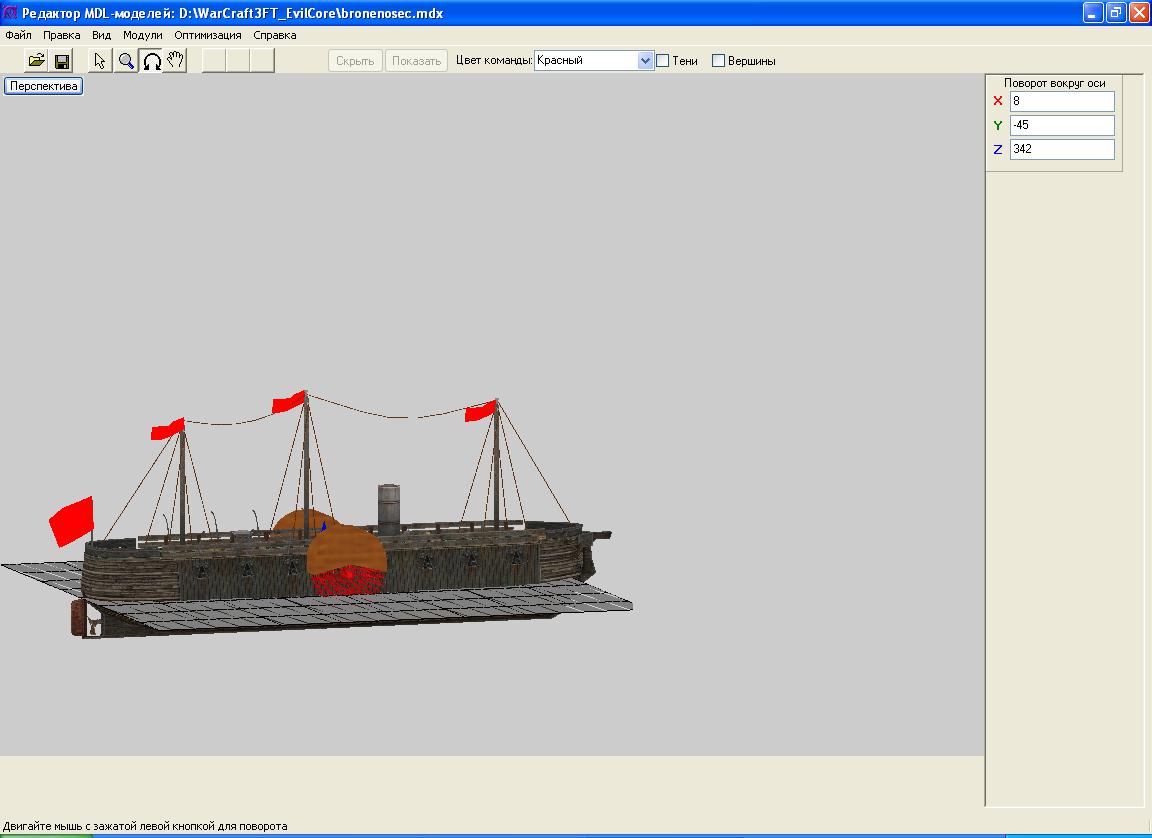This screenshot has width=1152, height=838.
Task: Open the Вид menu
Action: (101, 35)
